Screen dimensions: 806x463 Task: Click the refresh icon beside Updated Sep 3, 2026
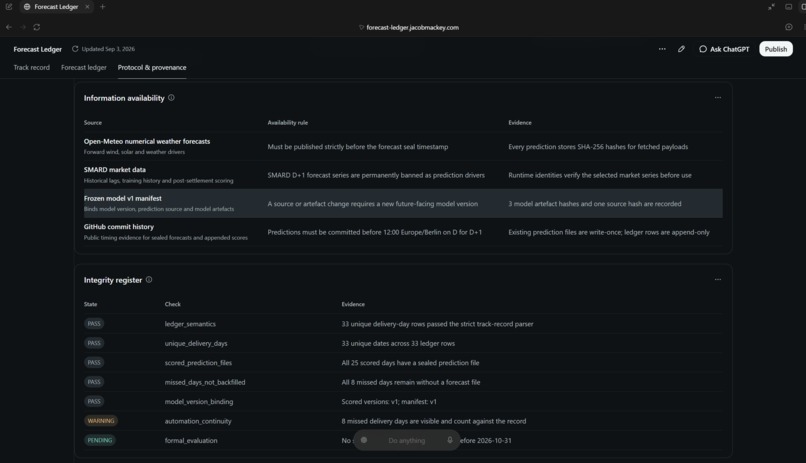75,49
